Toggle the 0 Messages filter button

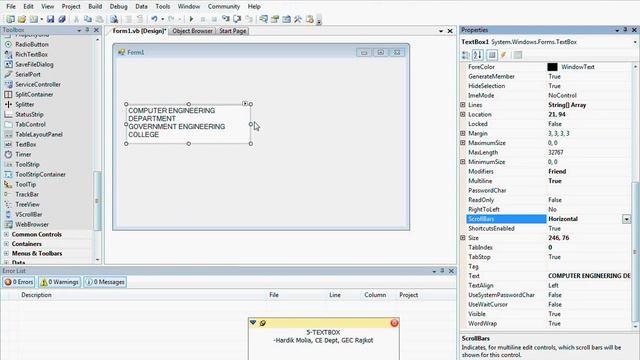(105, 282)
